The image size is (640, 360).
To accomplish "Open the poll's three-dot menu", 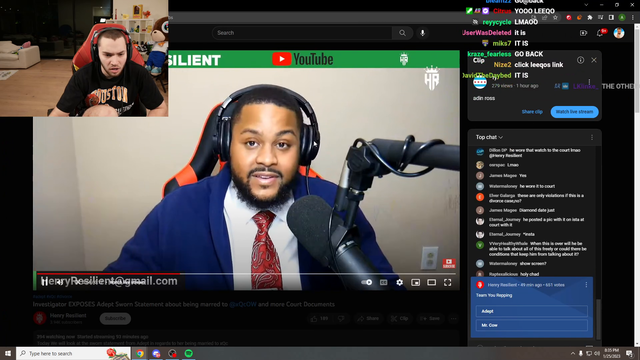I will pos(586,285).
